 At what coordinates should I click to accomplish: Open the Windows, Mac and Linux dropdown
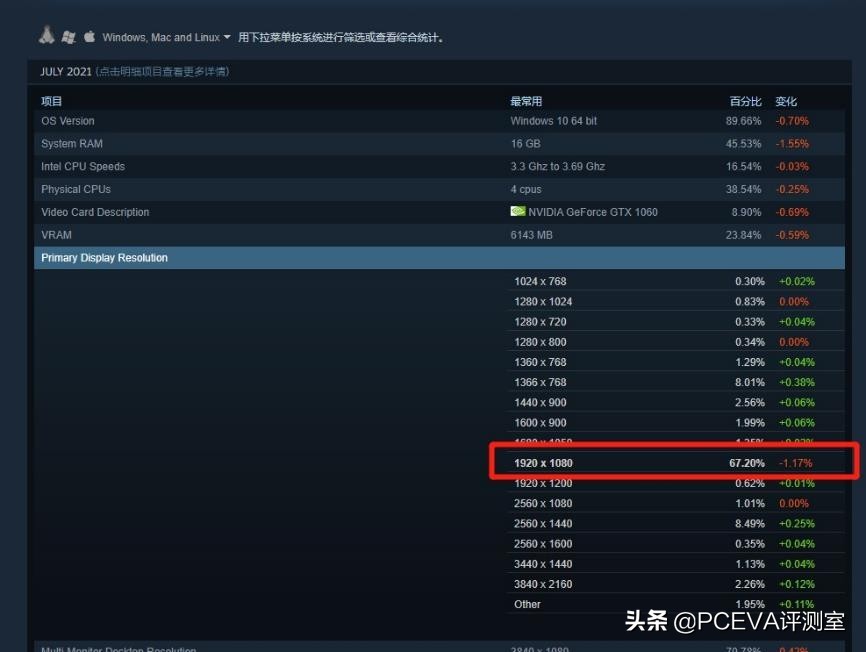pos(166,36)
